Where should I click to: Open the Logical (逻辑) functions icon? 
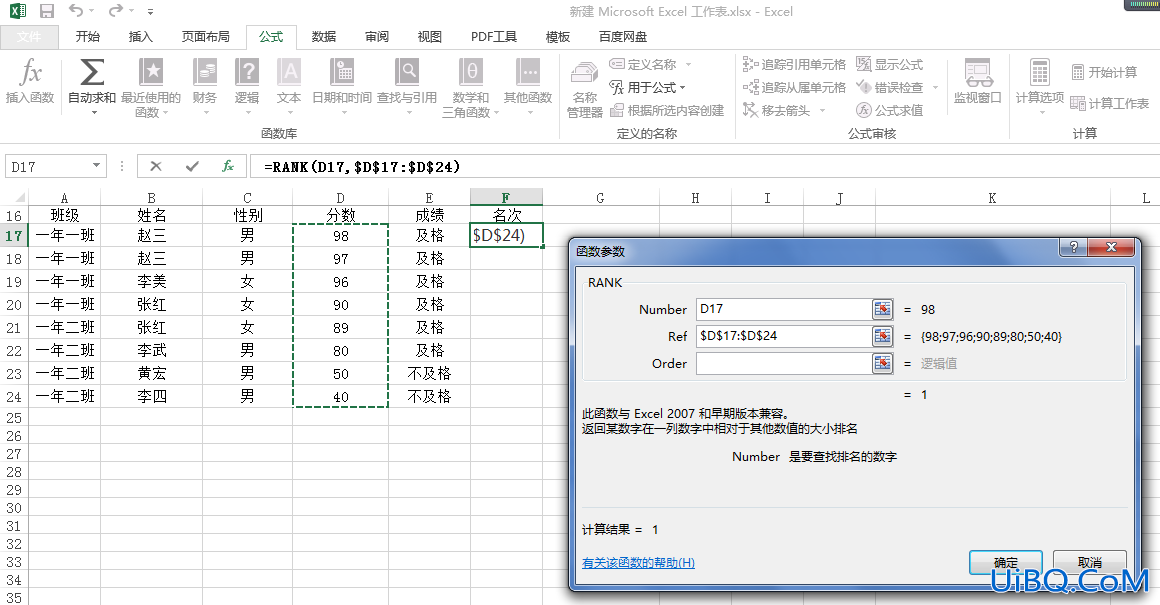(x=247, y=72)
